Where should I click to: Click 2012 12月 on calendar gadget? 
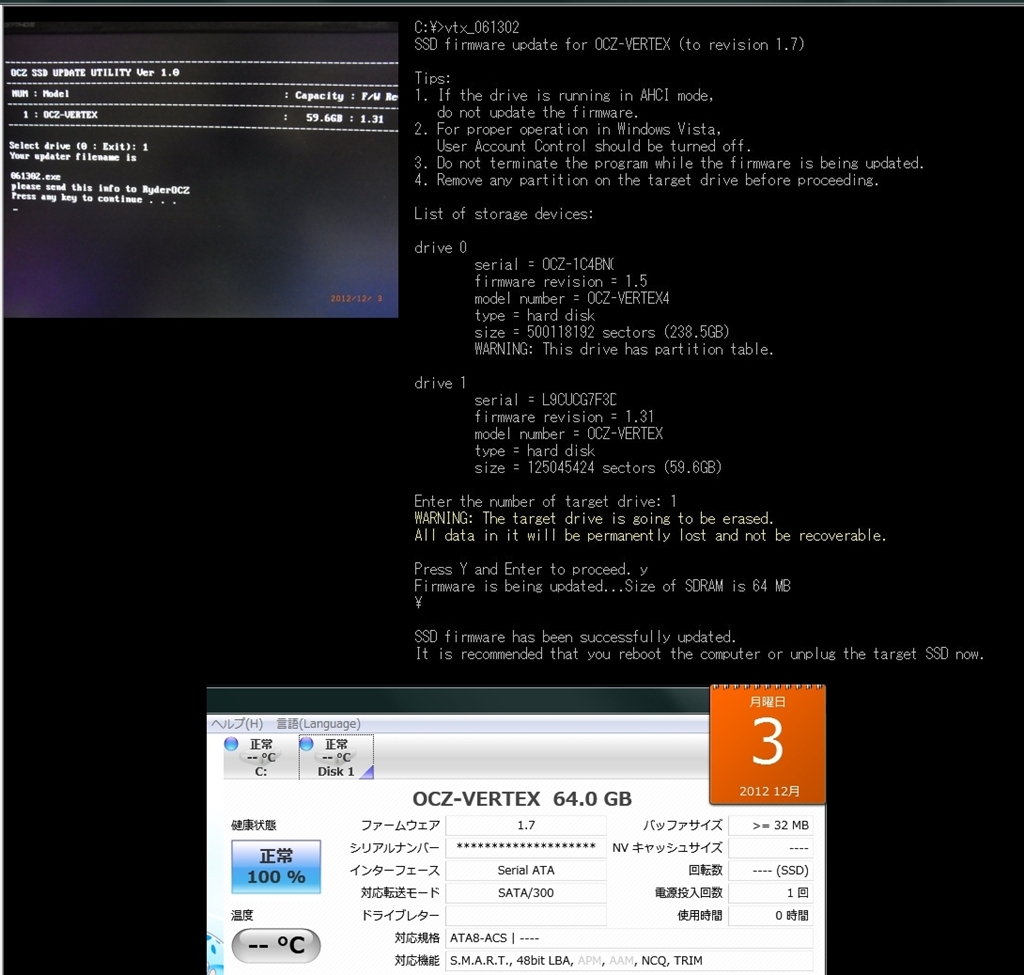point(769,791)
